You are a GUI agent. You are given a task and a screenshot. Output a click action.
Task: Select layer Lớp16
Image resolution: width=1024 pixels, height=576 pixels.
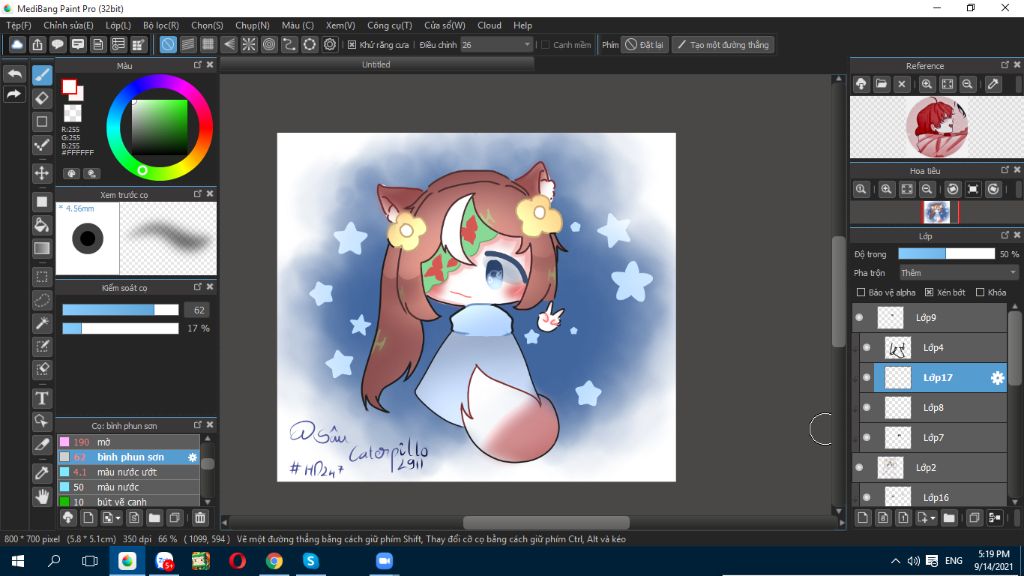[933, 498]
